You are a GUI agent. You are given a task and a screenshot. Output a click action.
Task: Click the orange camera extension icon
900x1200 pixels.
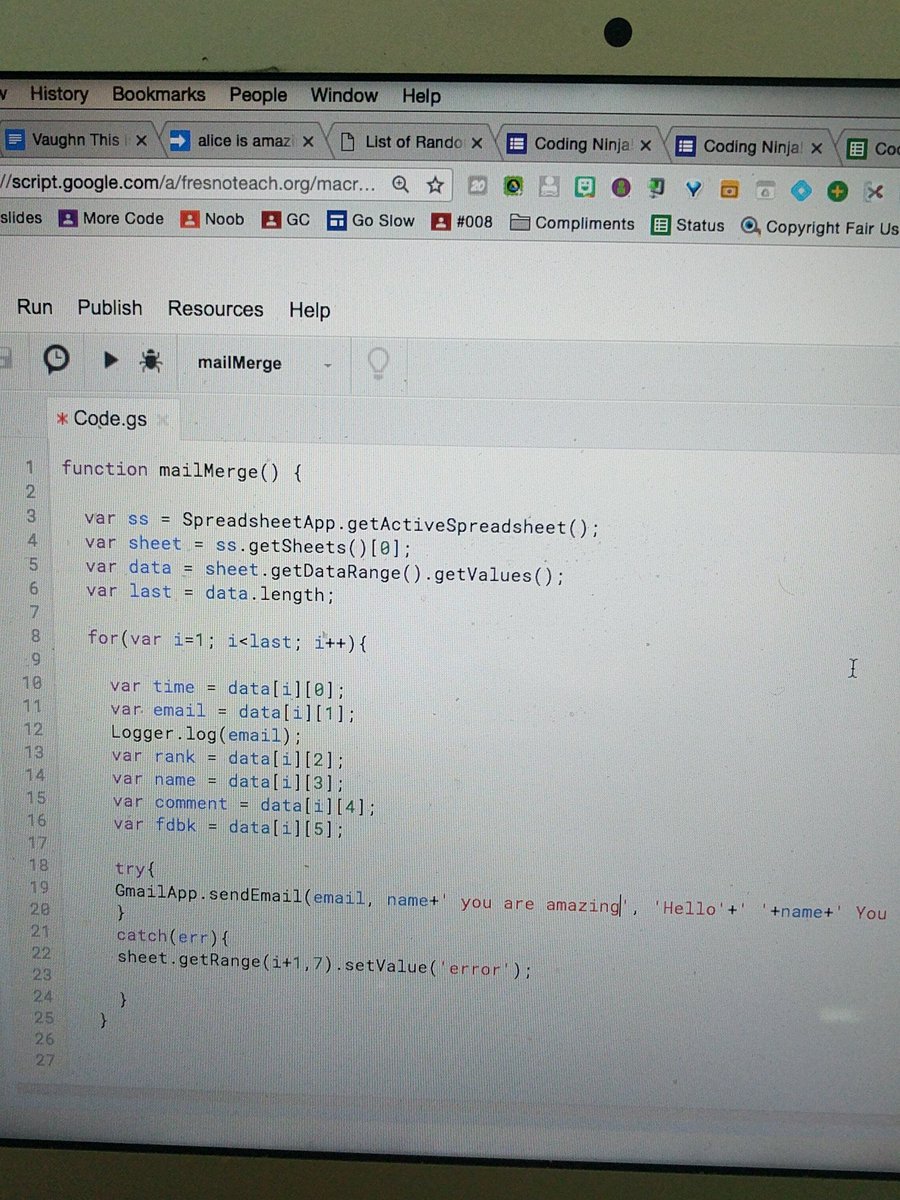(x=729, y=188)
